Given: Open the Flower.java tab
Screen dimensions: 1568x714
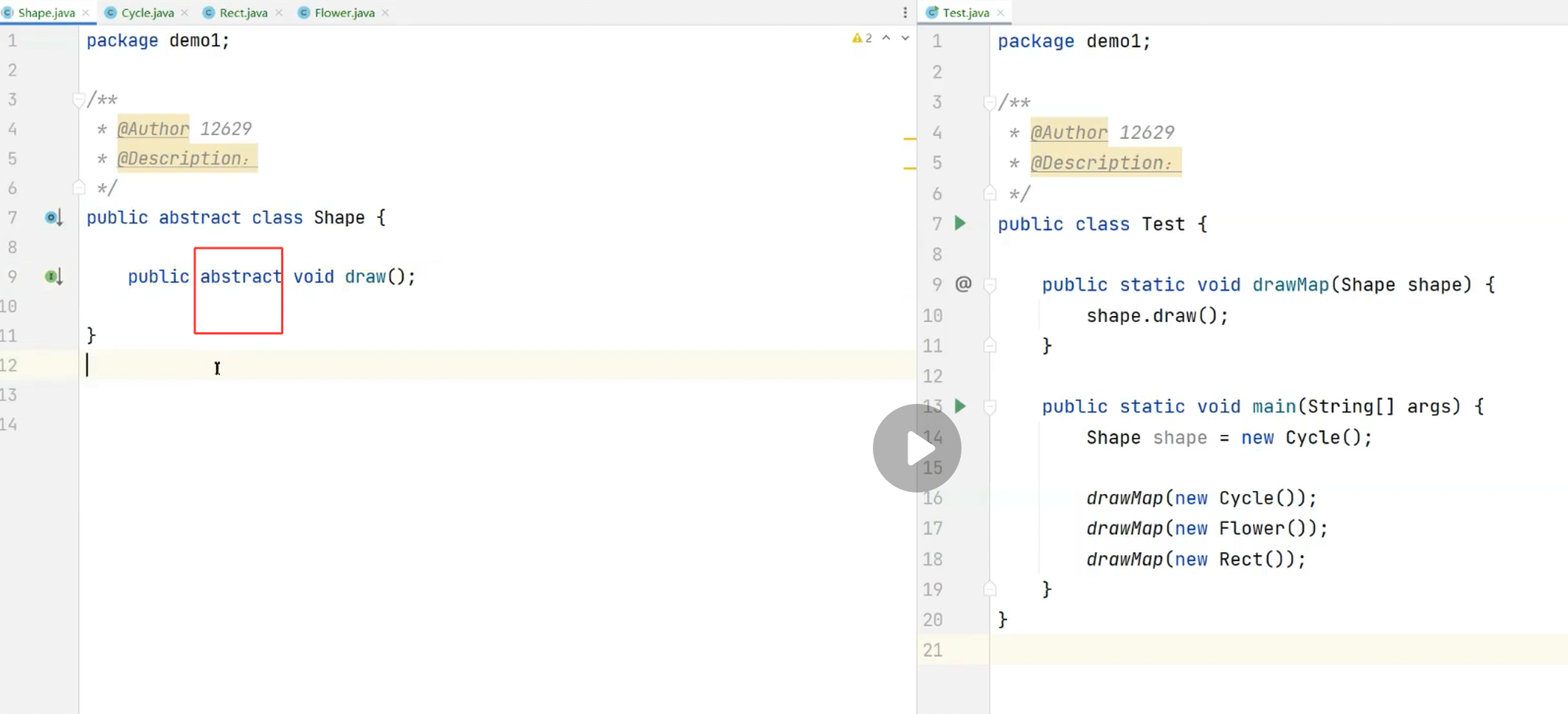Looking at the screenshot, I should [x=344, y=13].
